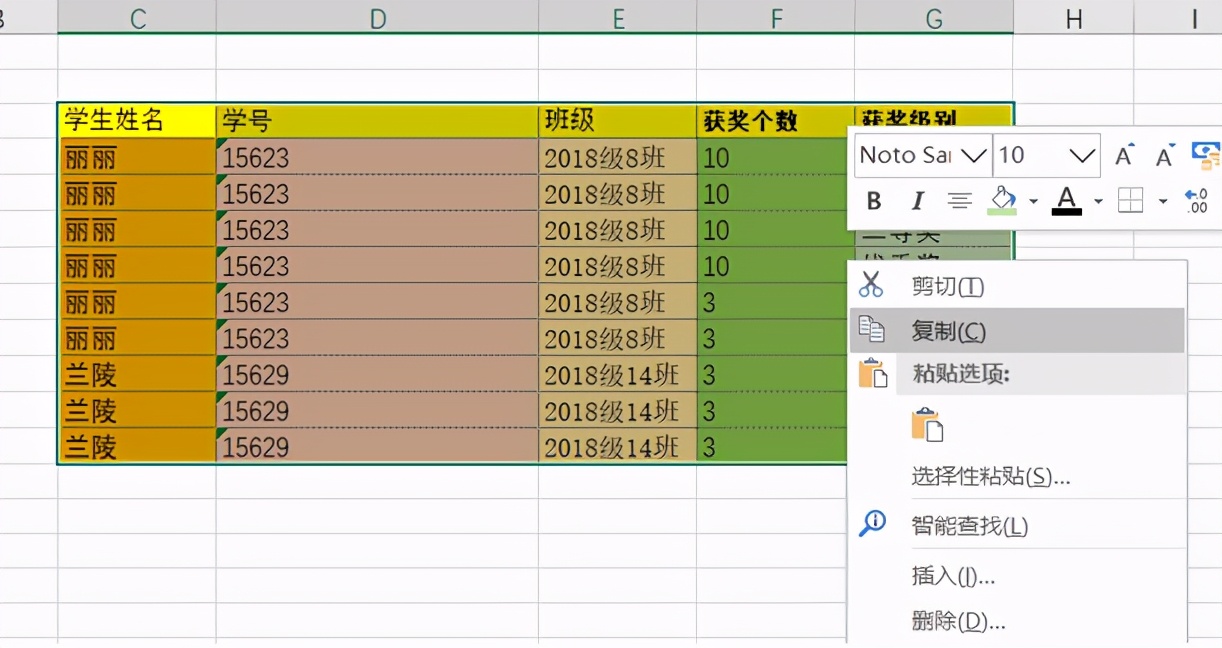Apply center alignment from mini toolbar

tap(960, 202)
